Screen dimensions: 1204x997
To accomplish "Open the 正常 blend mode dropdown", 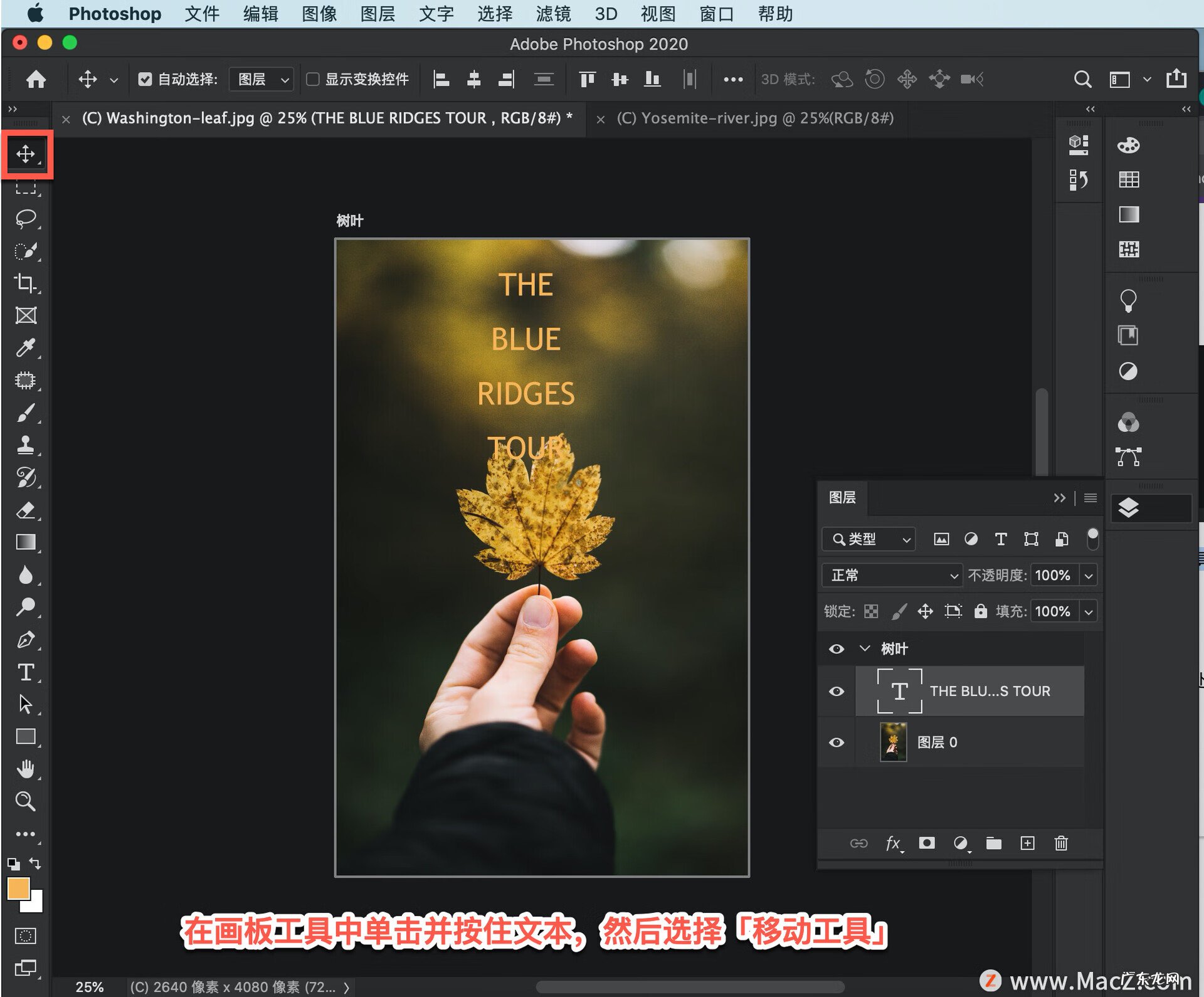I will [891, 575].
